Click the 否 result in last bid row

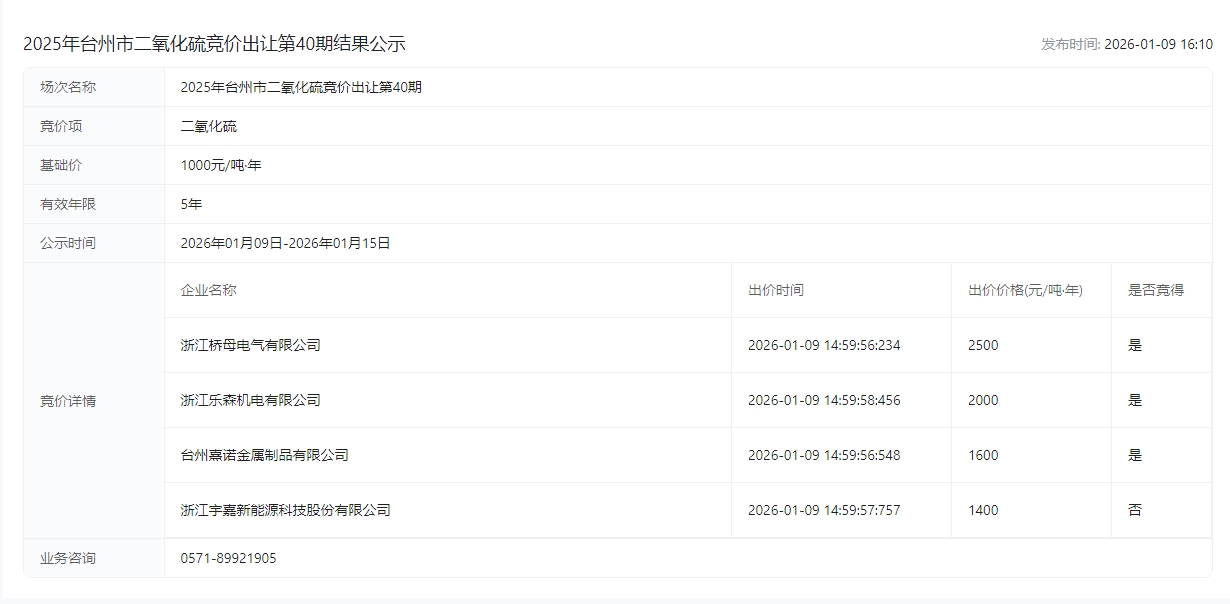(x=1134, y=510)
